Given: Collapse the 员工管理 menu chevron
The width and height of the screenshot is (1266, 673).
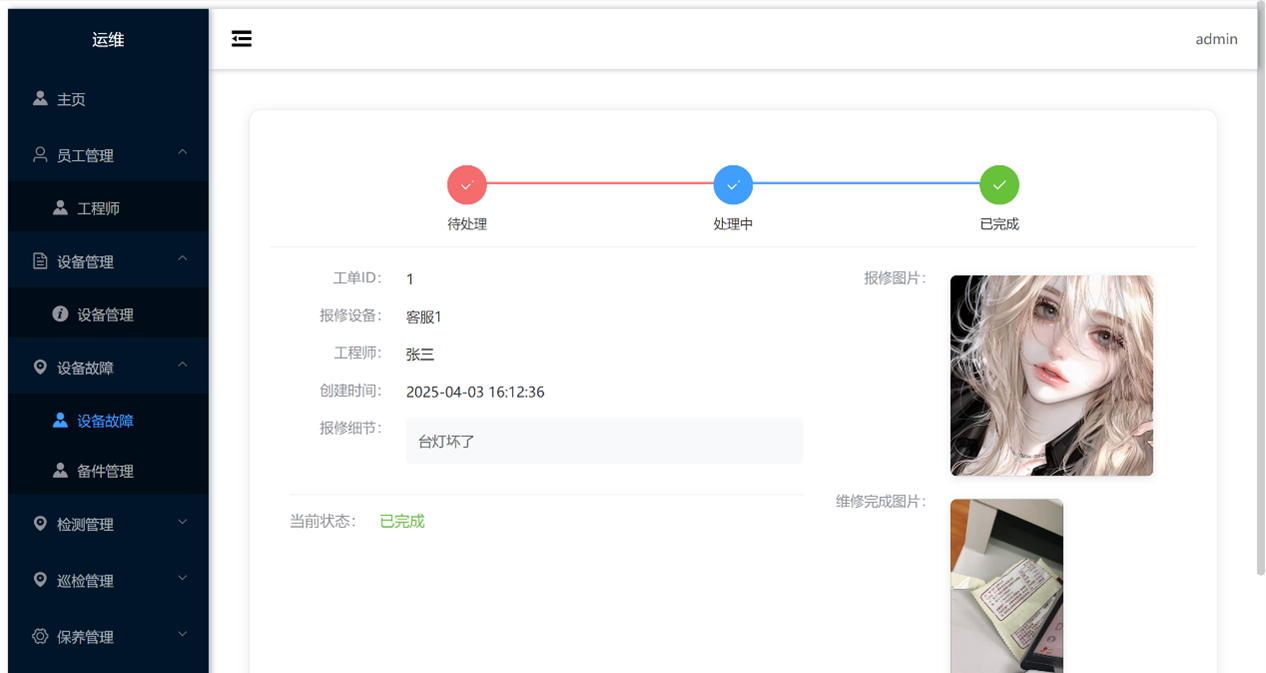Looking at the screenshot, I should click(182, 152).
